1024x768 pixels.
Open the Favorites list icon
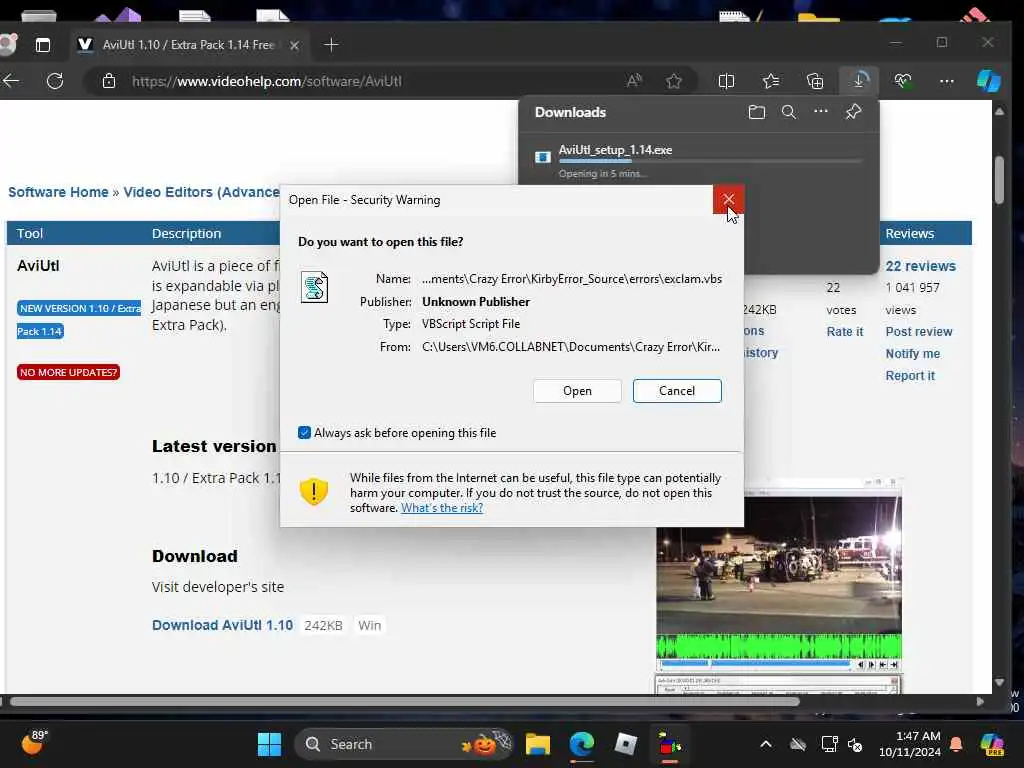coord(771,81)
